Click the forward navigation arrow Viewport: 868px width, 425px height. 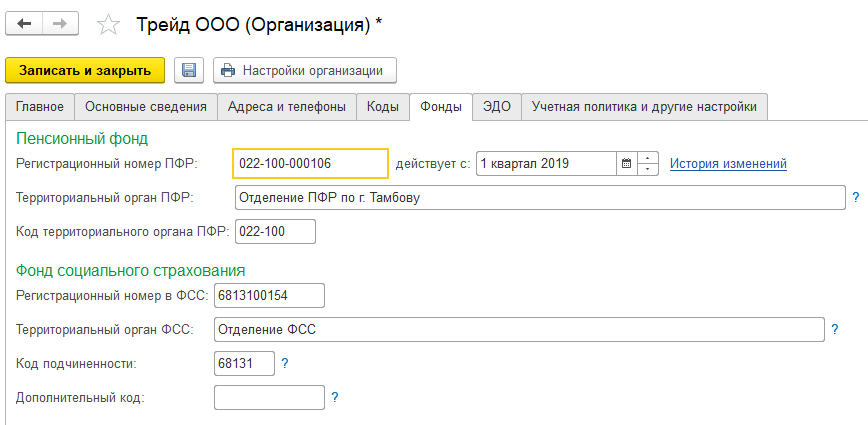(60, 21)
